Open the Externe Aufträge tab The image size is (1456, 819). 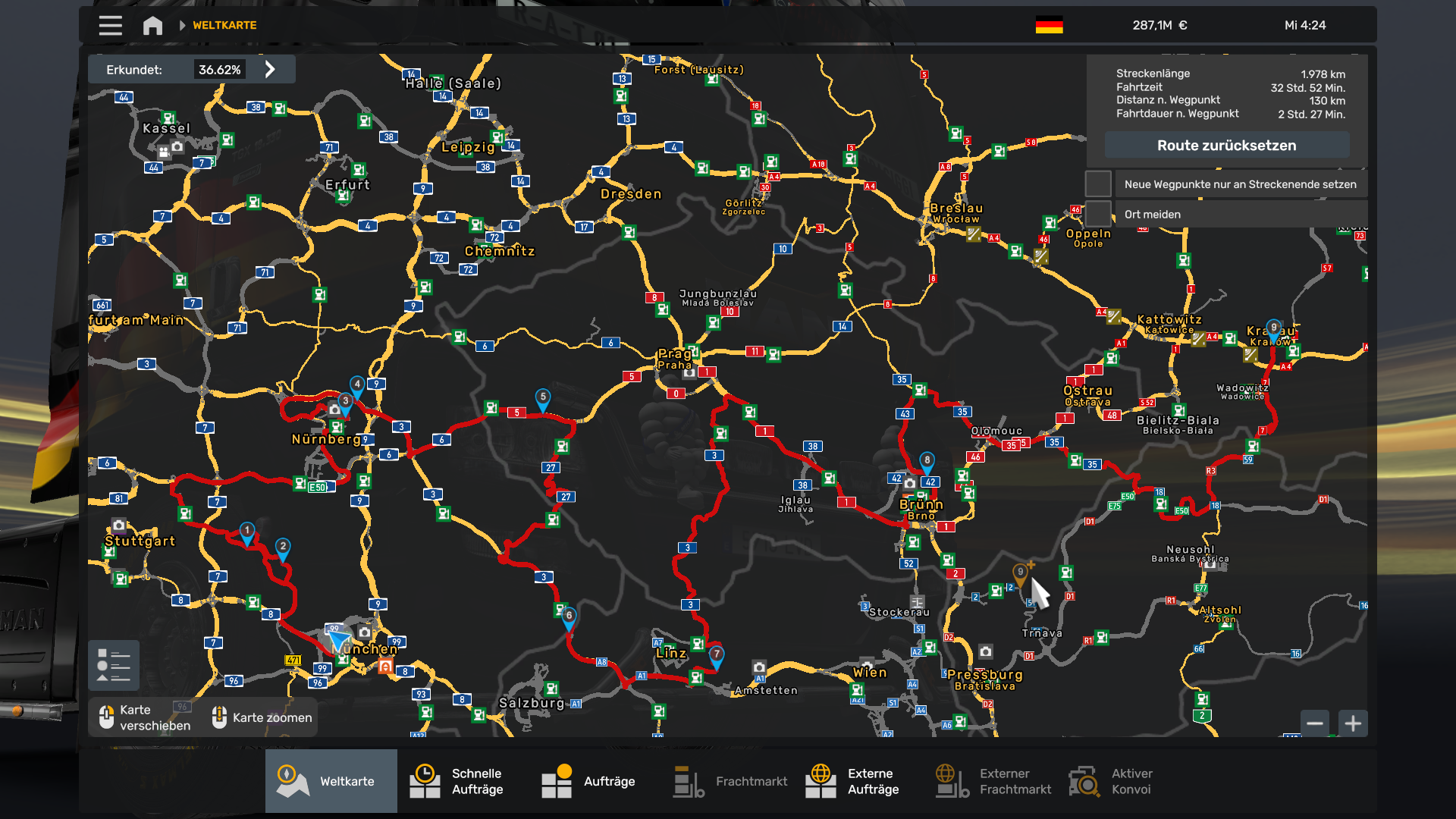[x=858, y=781]
